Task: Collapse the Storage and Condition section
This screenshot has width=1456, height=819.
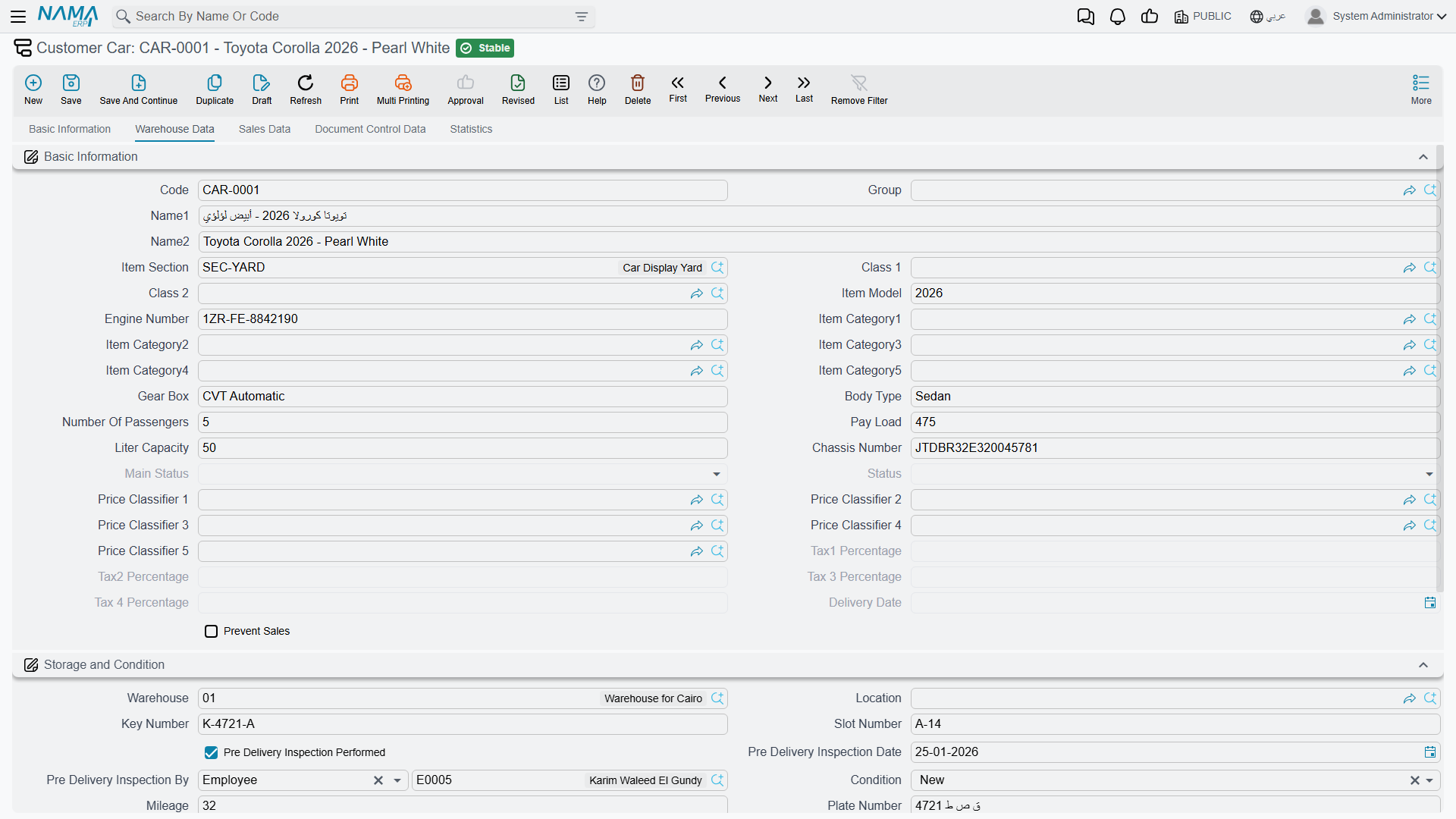Action: (x=1423, y=665)
